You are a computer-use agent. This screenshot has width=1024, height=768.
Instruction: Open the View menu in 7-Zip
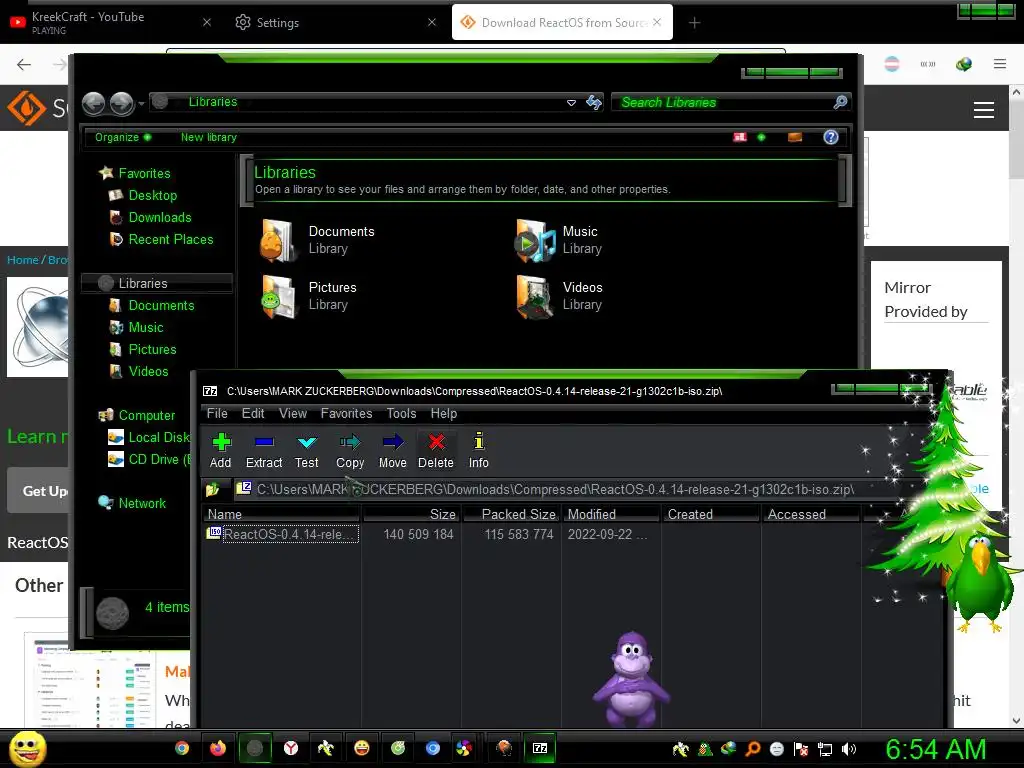(x=293, y=413)
